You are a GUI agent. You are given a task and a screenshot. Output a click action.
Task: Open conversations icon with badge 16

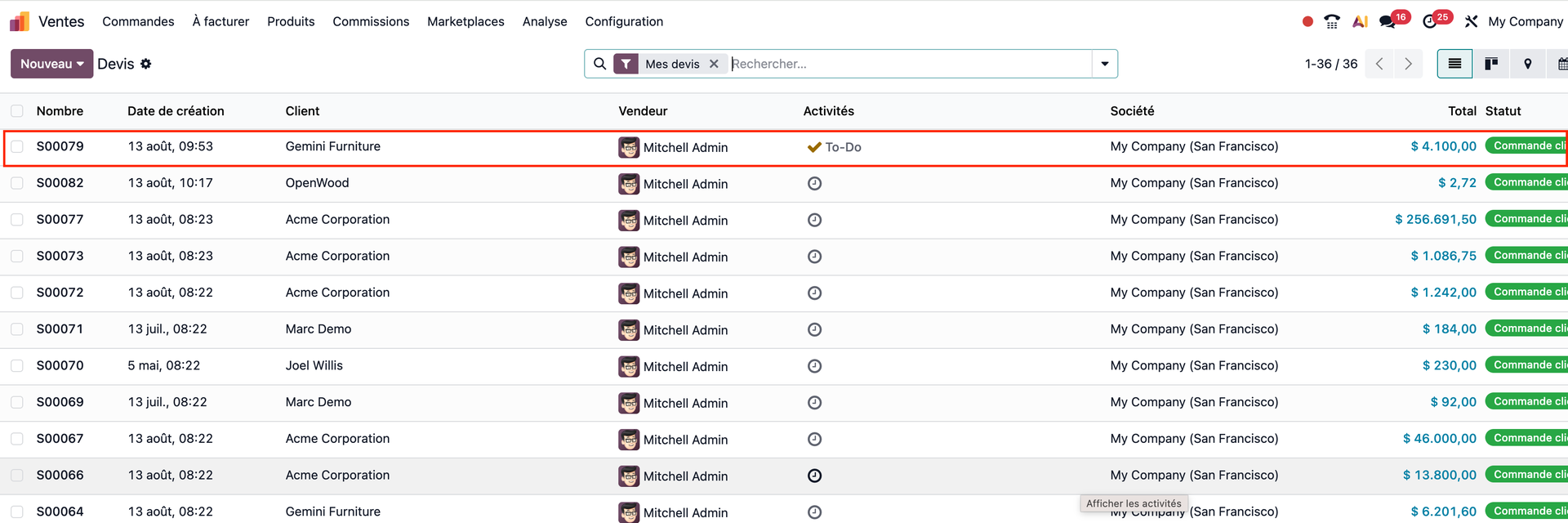click(1388, 22)
